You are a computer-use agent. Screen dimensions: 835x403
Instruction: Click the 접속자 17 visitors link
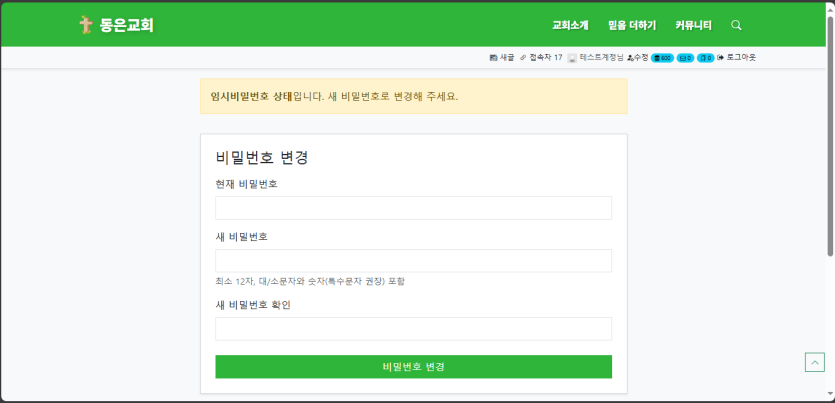(541, 58)
